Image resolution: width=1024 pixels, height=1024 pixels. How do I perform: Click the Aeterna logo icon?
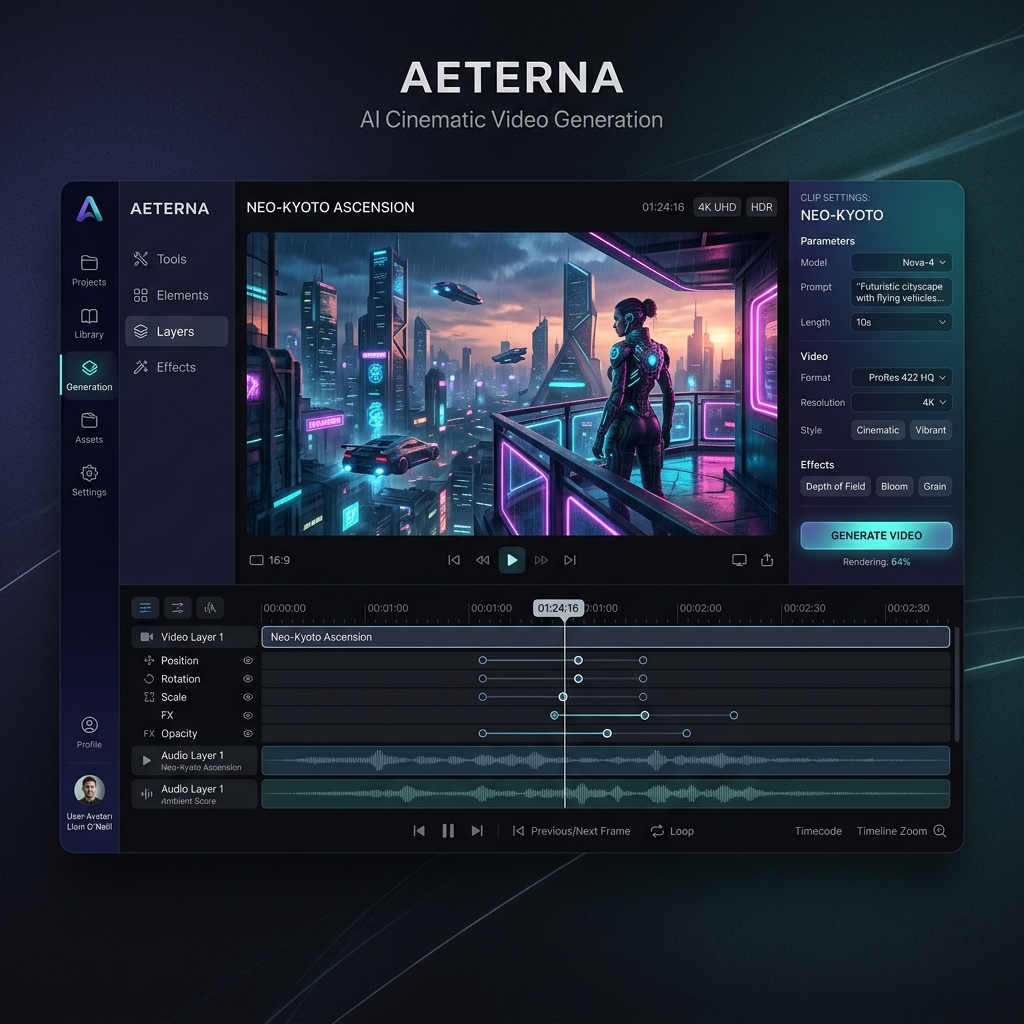coord(89,209)
